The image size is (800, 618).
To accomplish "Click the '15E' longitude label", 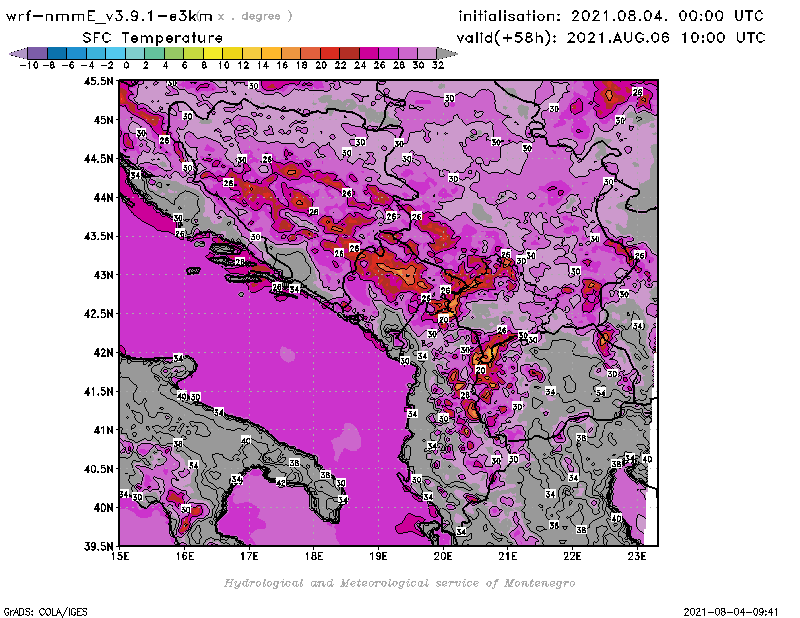I will pyautogui.click(x=120, y=556).
